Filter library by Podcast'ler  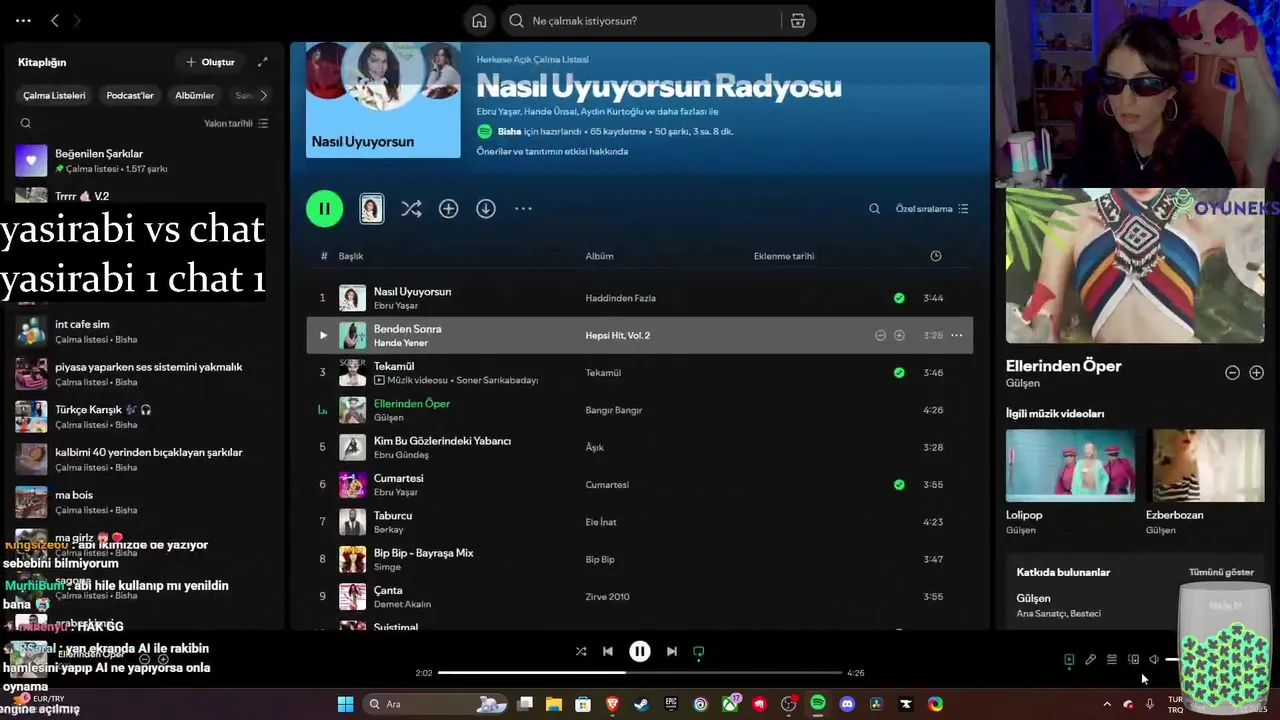click(130, 96)
